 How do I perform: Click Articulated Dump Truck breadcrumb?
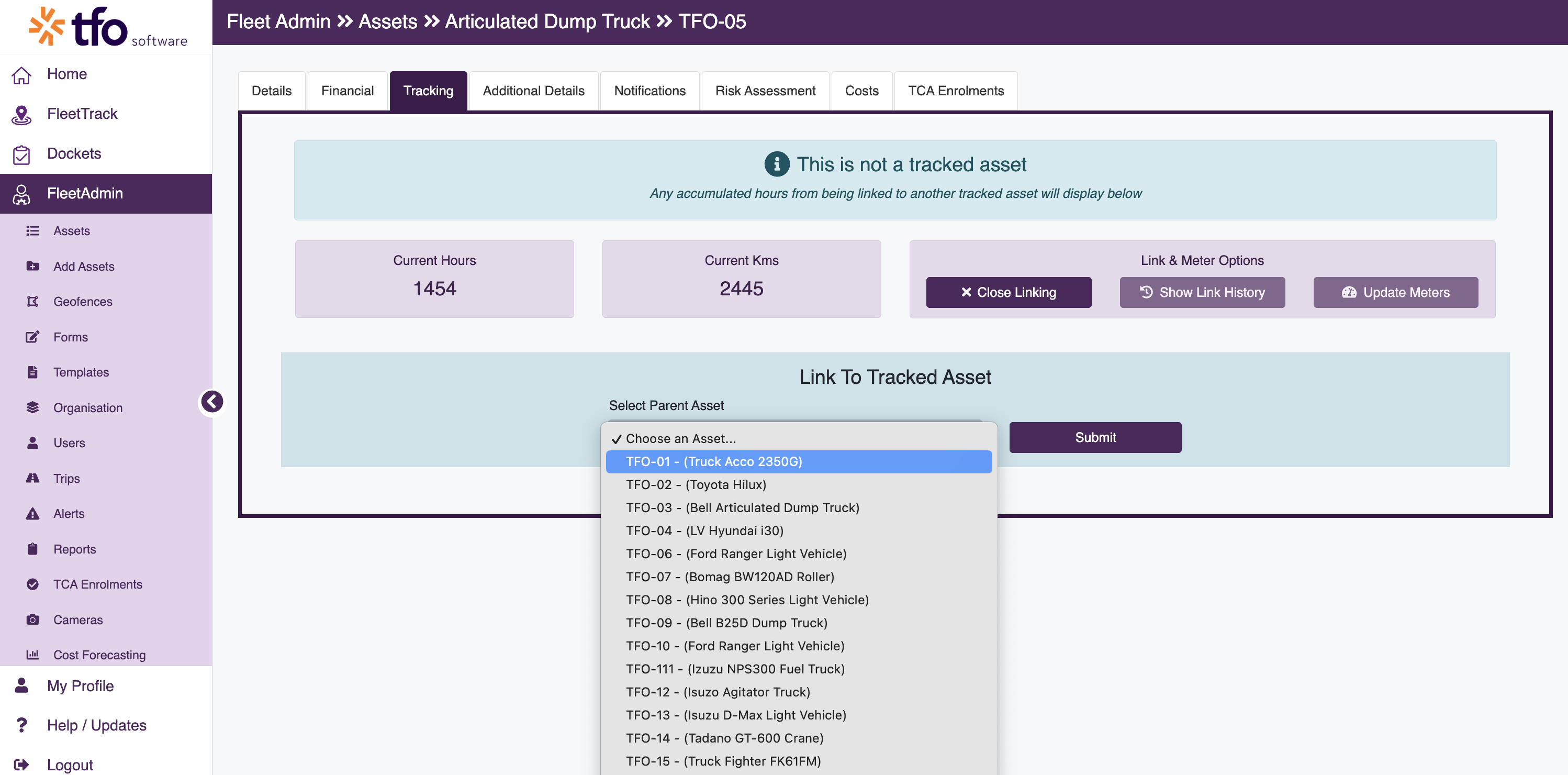[x=547, y=22]
